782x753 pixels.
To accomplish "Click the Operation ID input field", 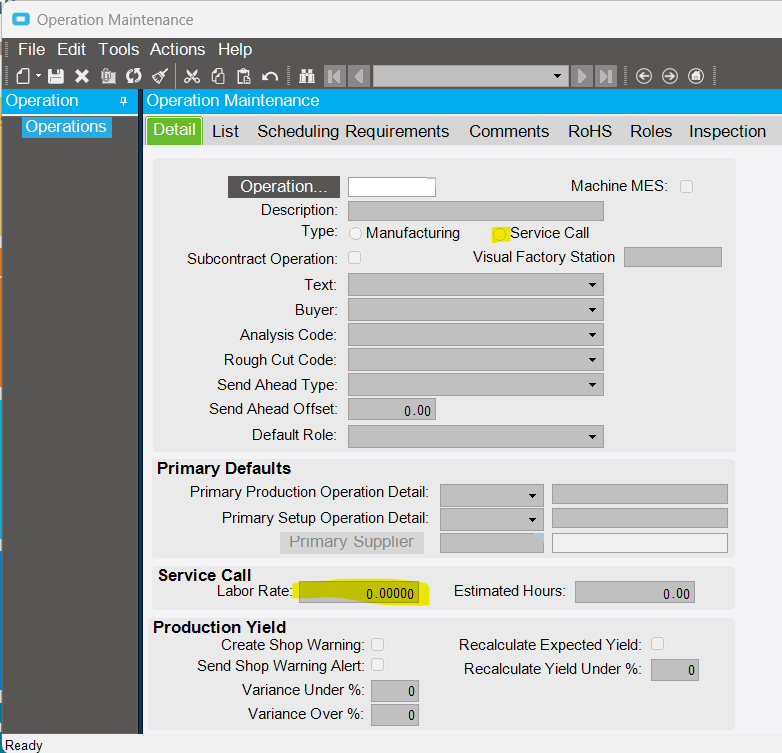I will (x=391, y=187).
